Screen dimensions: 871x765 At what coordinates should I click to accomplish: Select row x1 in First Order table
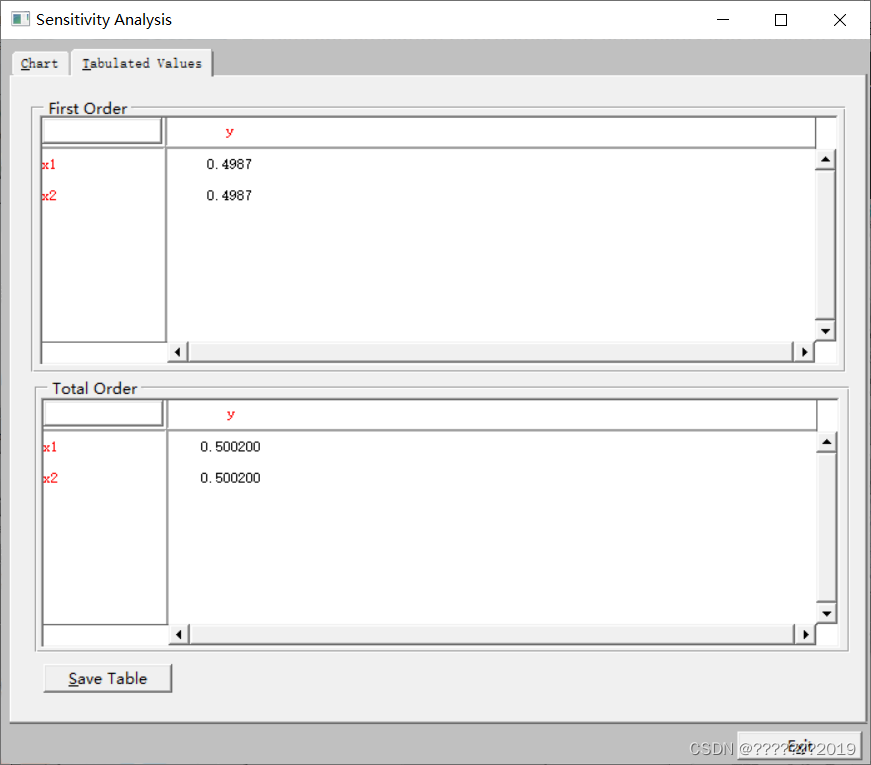49,164
